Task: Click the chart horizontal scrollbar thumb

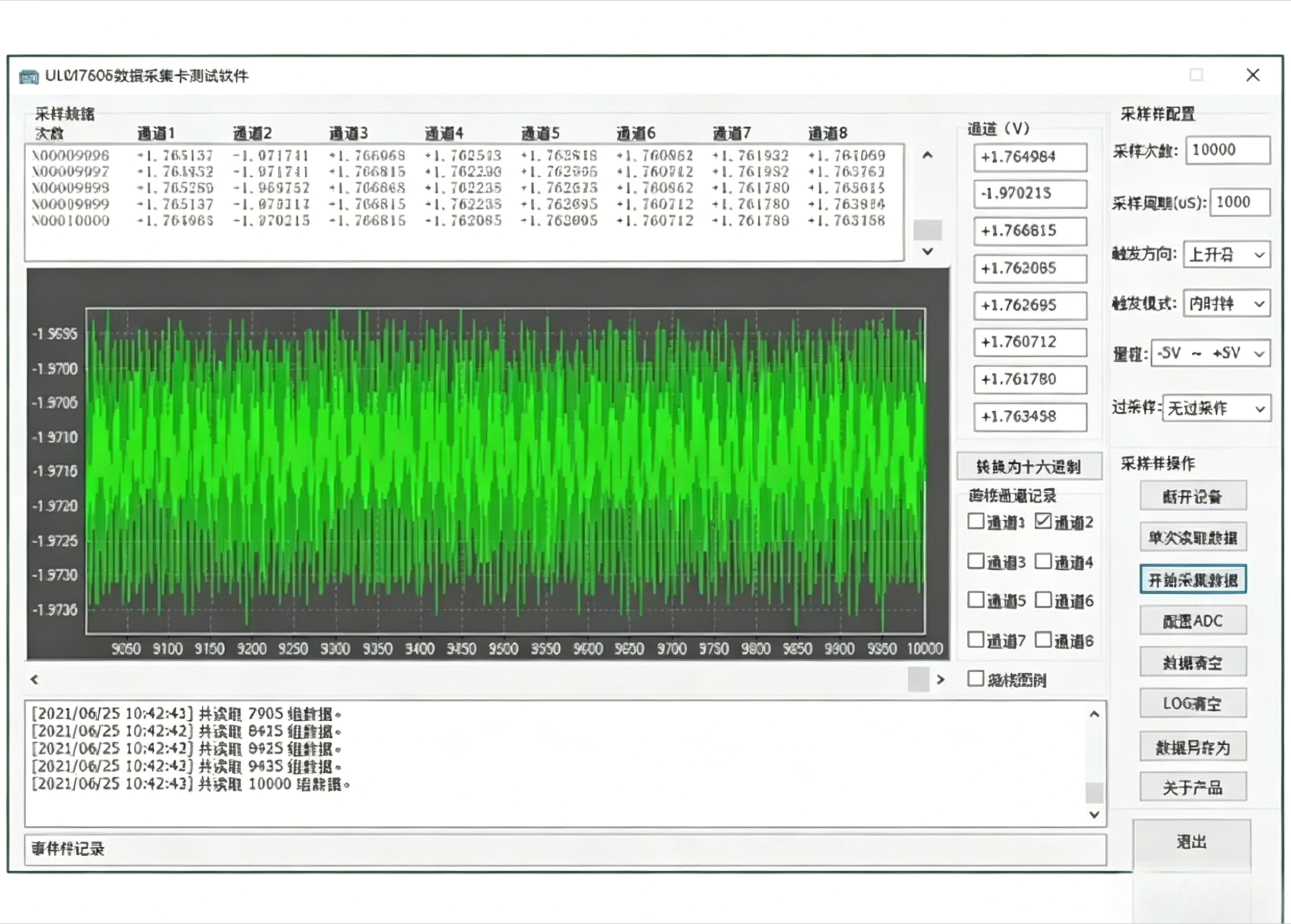Action: [918, 679]
